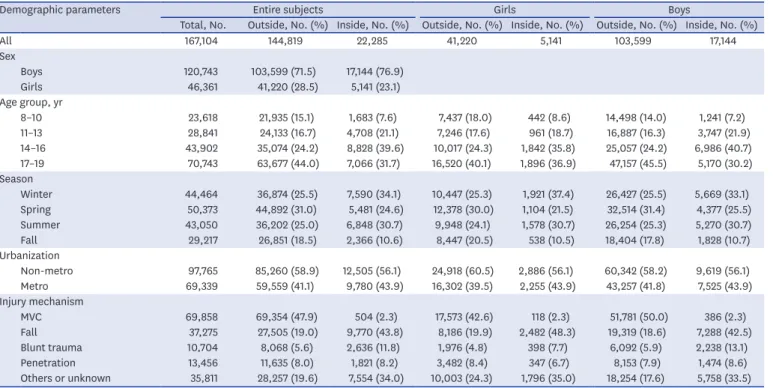This screenshot has height=388, width=773.
Task: Click total value 167,104 in All row
Action: coord(201,41)
